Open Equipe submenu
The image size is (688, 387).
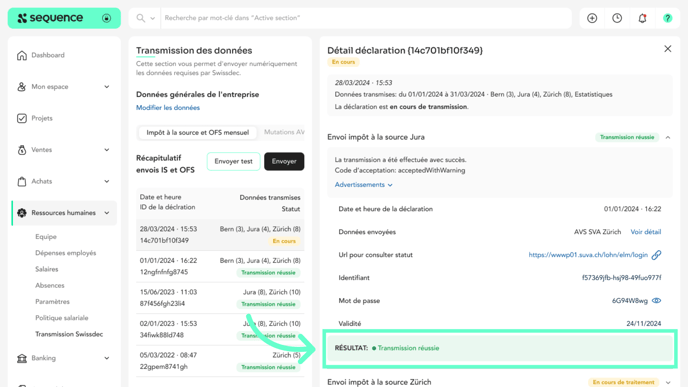[46, 237]
